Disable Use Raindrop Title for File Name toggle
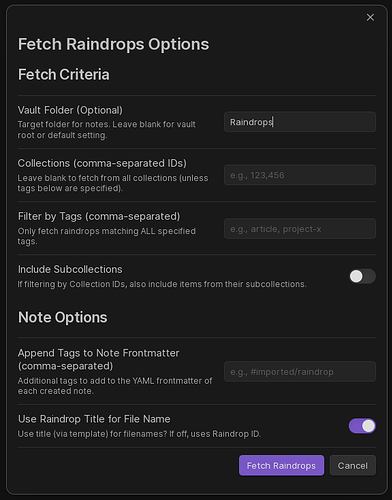 (x=362, y=426)
